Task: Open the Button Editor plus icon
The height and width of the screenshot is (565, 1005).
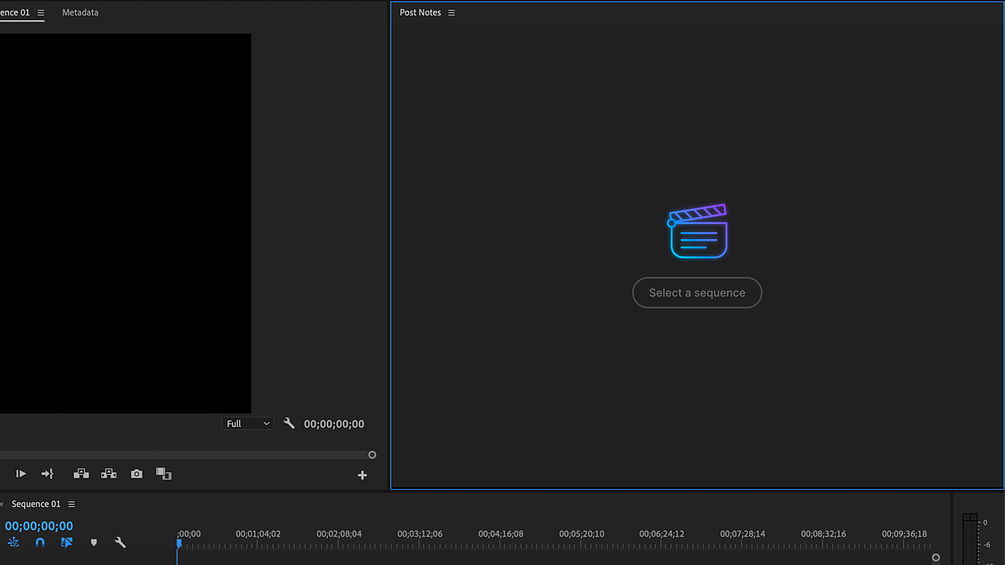Action: pyautogui.click(x=362, y=475)
